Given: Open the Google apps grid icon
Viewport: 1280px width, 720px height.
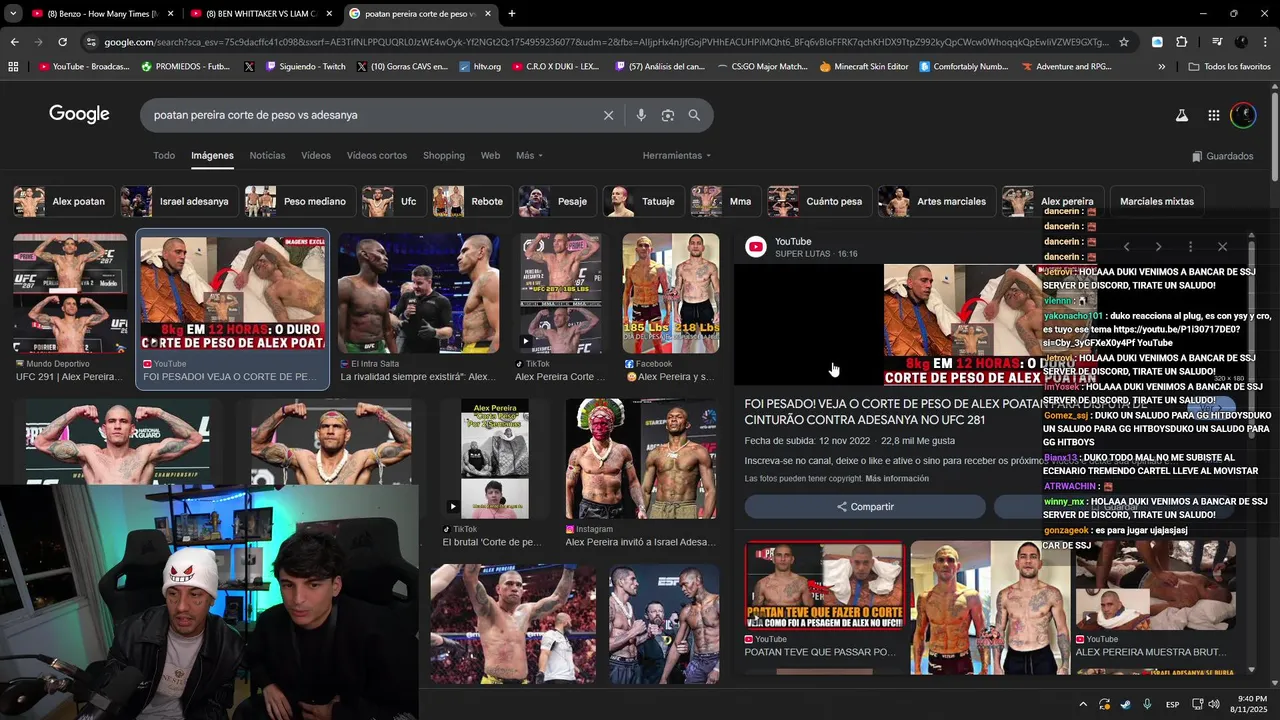Looking at the screenshot, I should [x=1213, y=115].
